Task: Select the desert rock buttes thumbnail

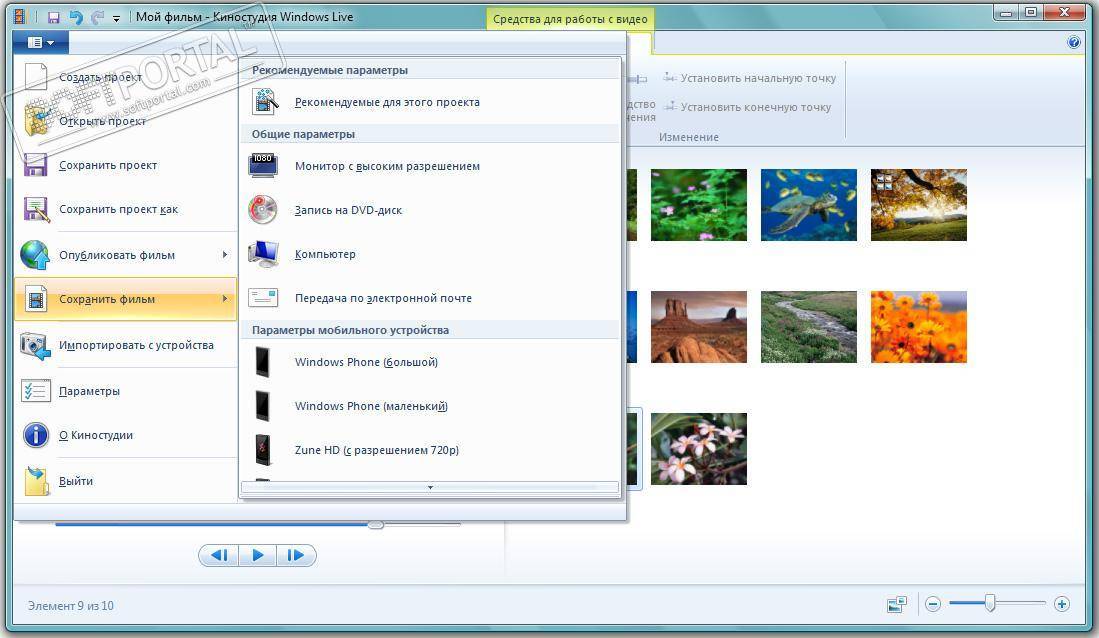Action: click(x=699, y=327)
